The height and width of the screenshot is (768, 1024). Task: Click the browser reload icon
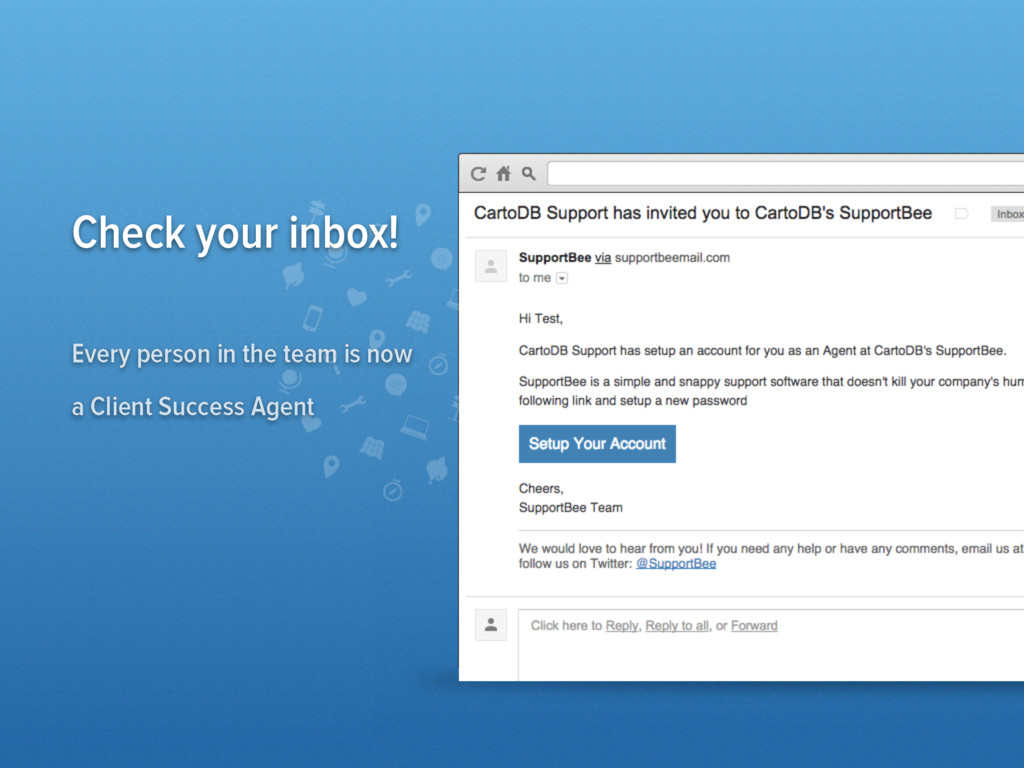click(x=479, y=174)
